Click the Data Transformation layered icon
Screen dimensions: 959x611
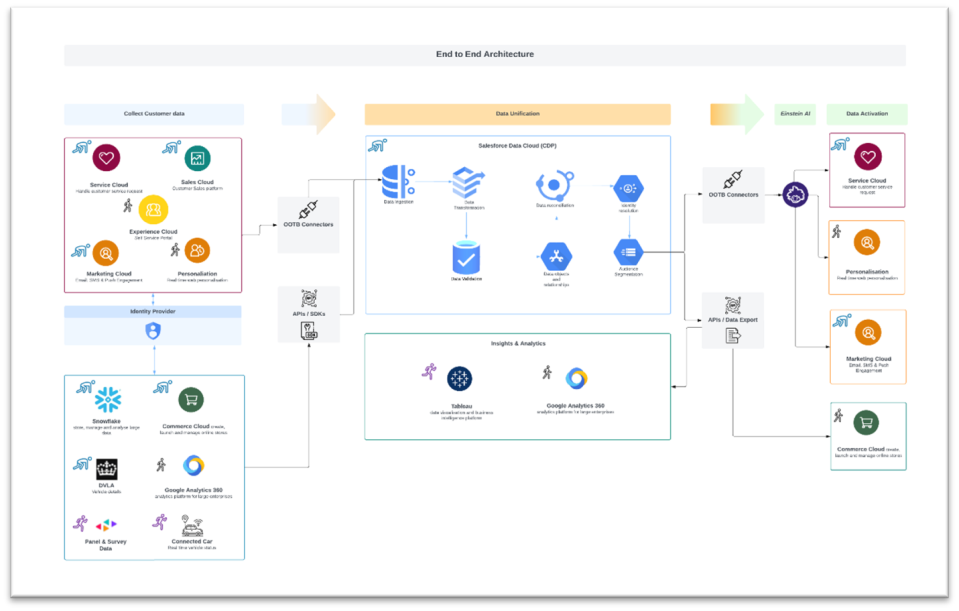pos(467,183)
